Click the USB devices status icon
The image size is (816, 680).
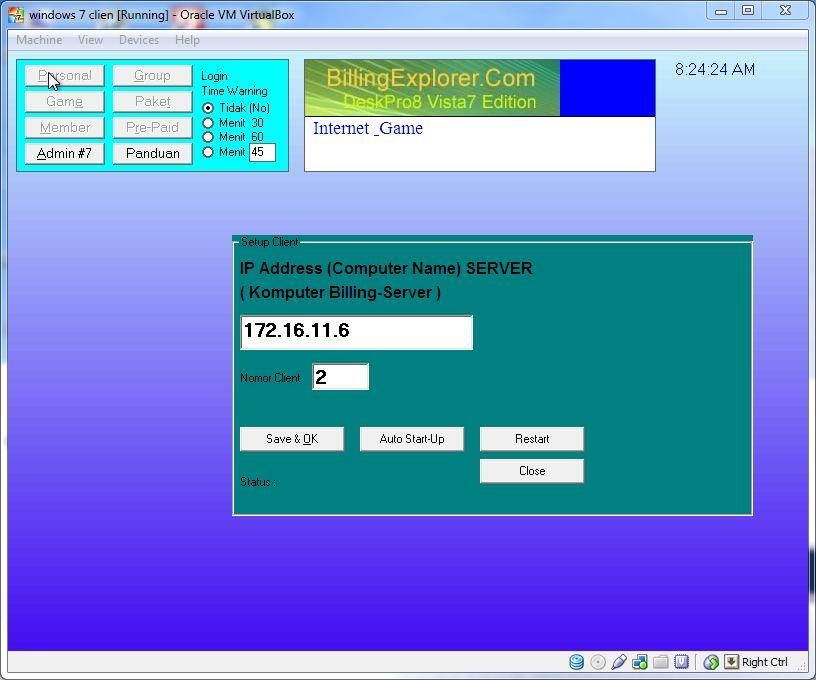tap(619, 662)
